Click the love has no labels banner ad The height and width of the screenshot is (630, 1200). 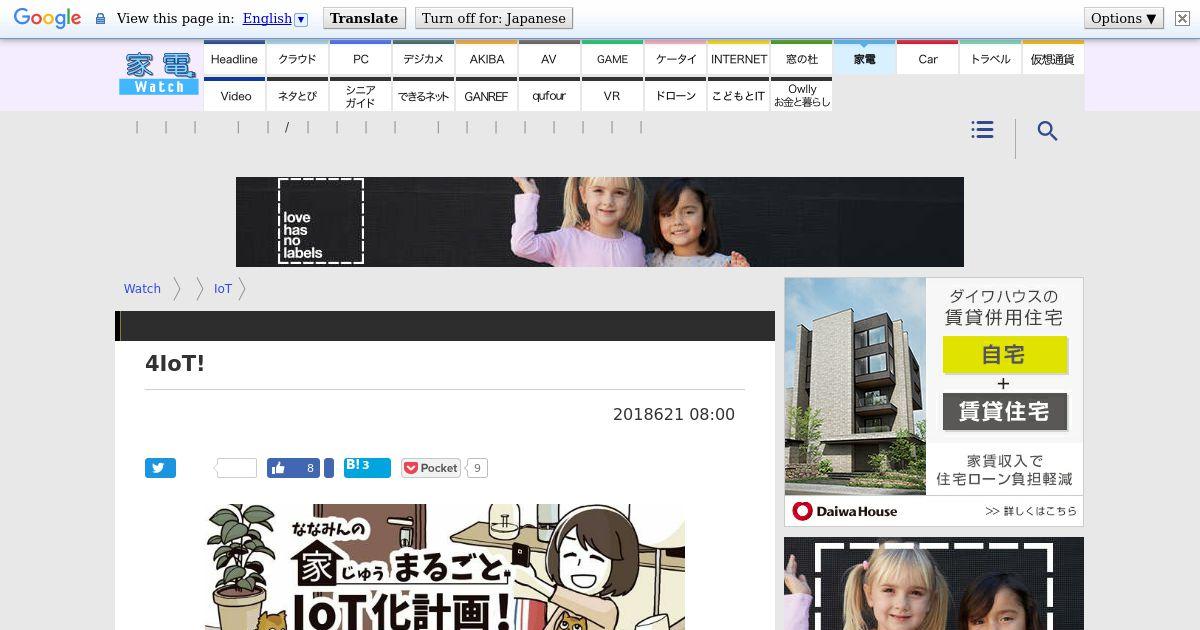600,222
